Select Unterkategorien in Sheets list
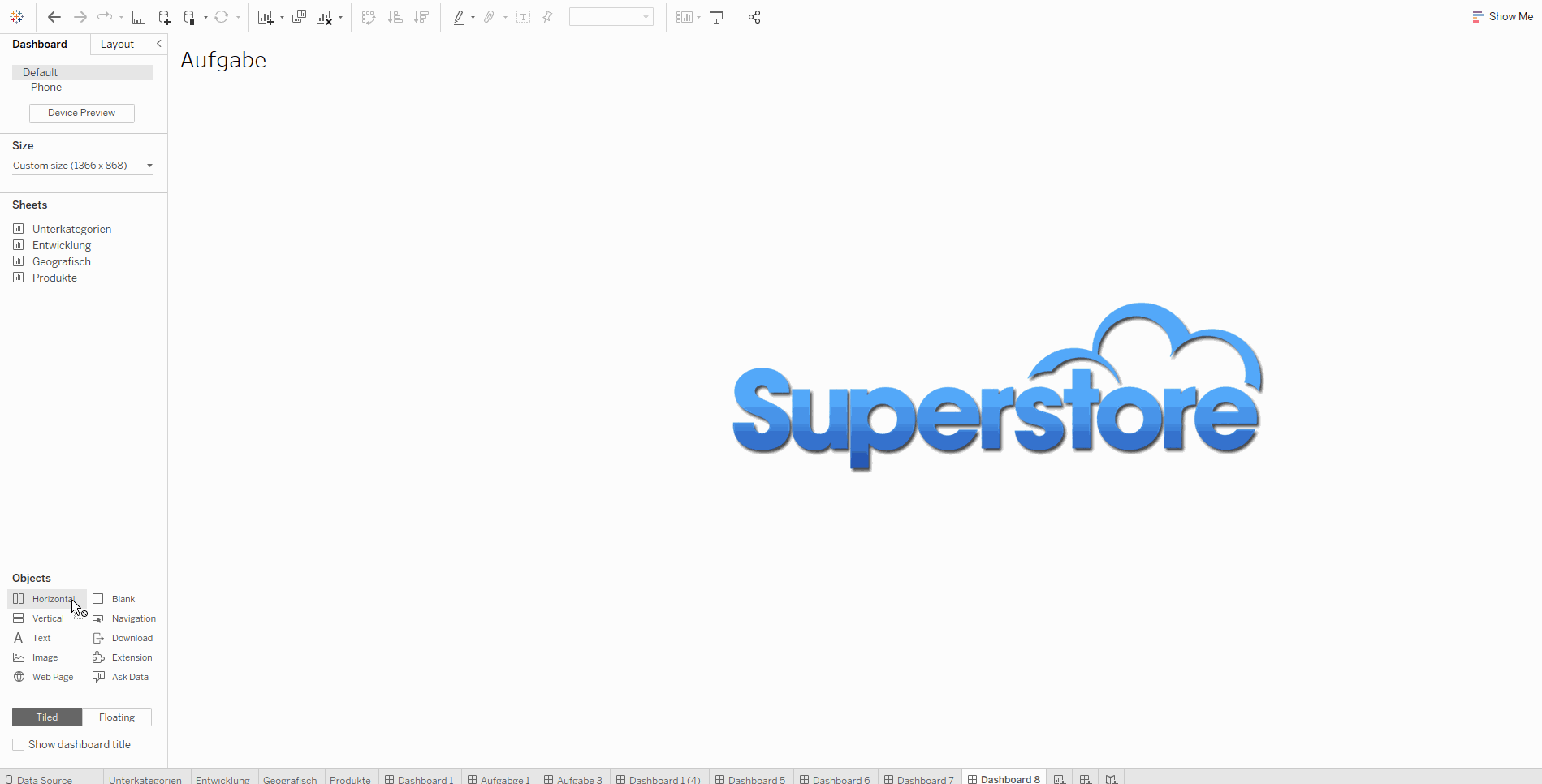 pyautogui.click(x=71, y=229)
